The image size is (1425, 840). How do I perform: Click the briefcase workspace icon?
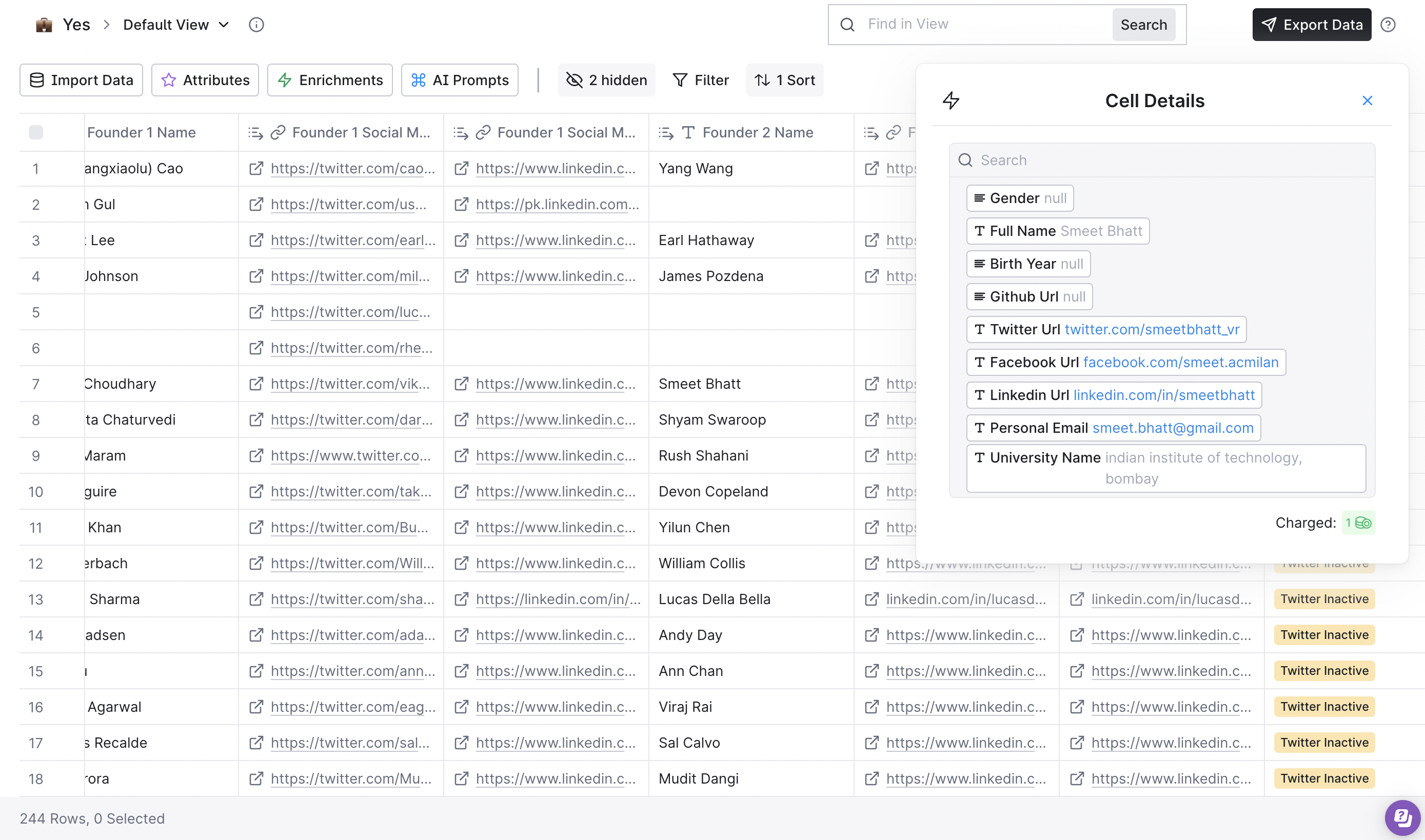pos(44,25)
